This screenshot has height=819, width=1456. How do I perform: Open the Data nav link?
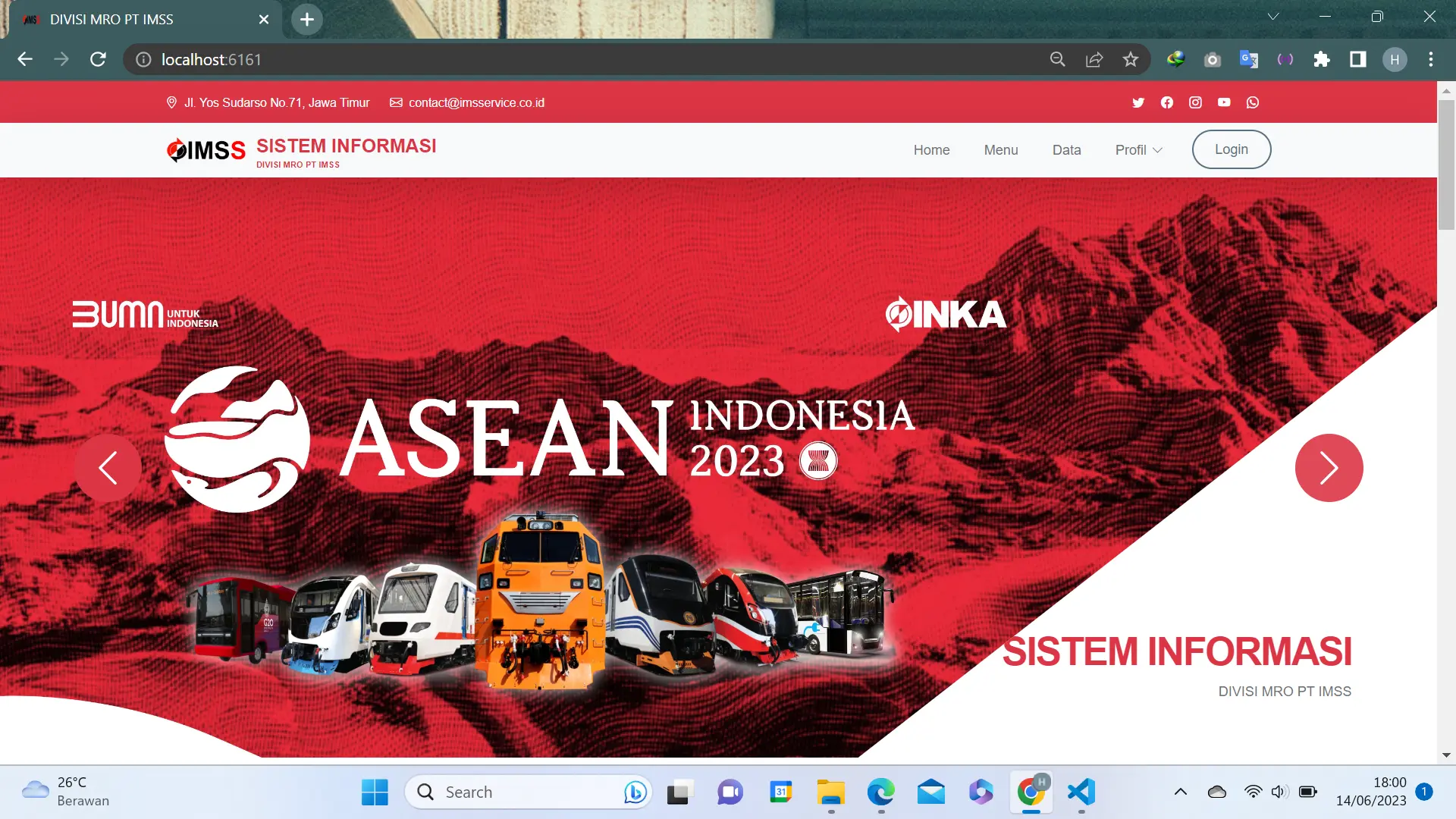click(1066, 150)
